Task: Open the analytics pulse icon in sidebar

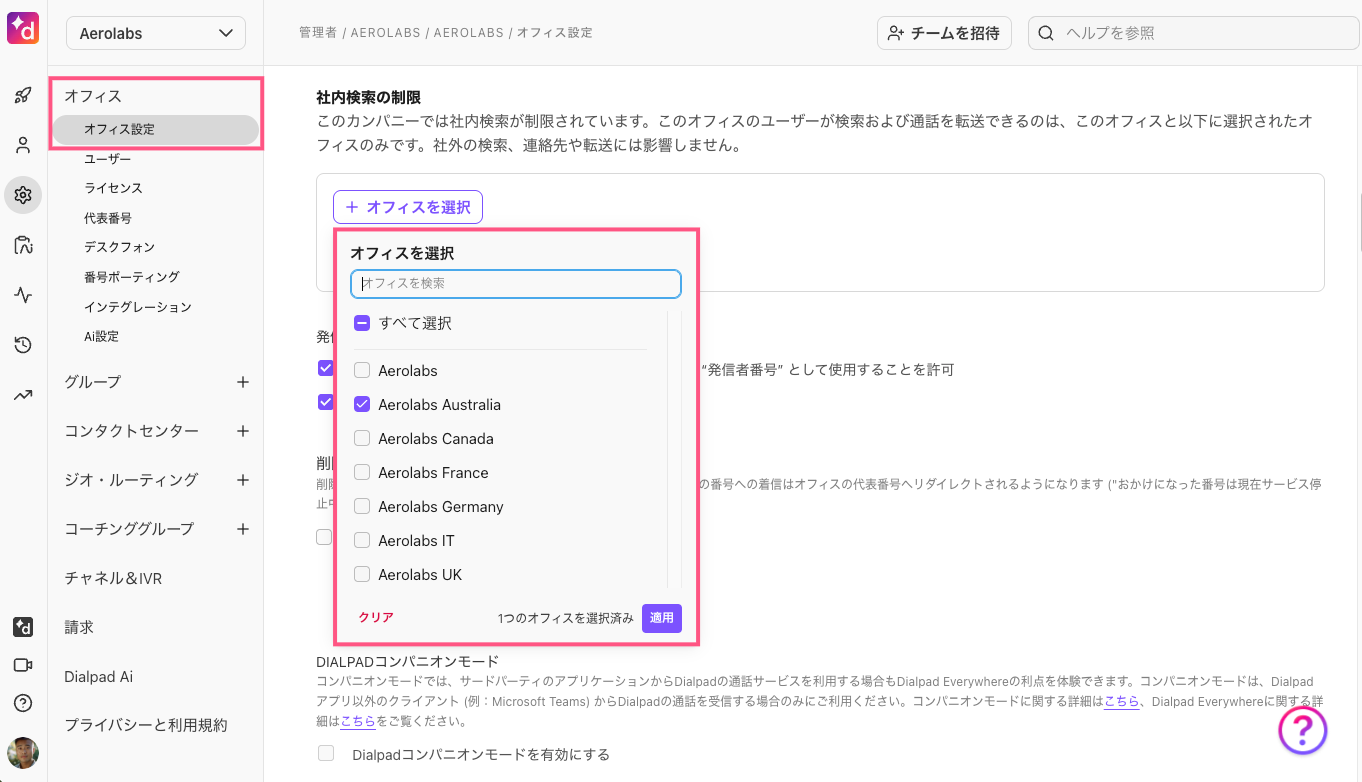Action: (23, 295)
